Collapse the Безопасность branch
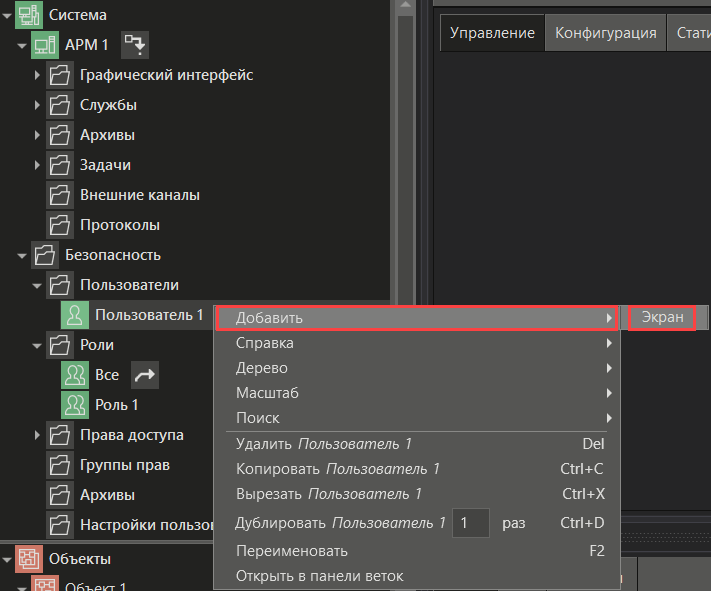This screenshot has height=591, width=711. point(22,255)
